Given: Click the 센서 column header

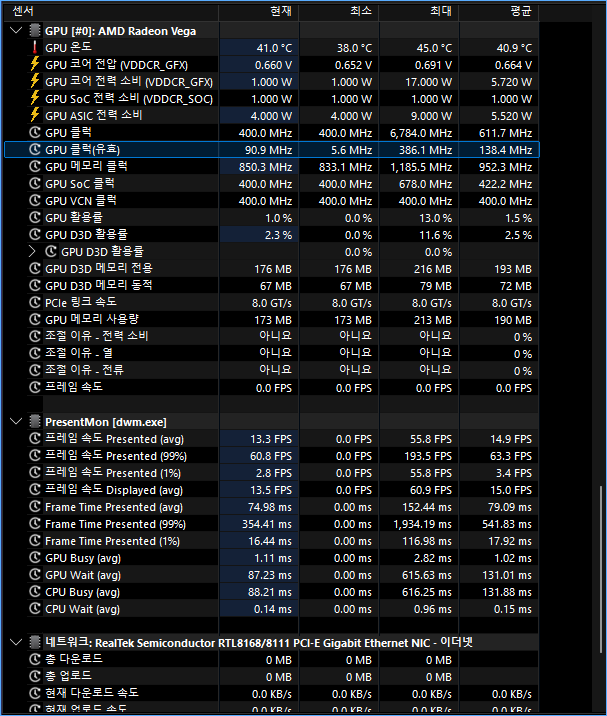Looking at the screenshot, I should pos(111,11).
